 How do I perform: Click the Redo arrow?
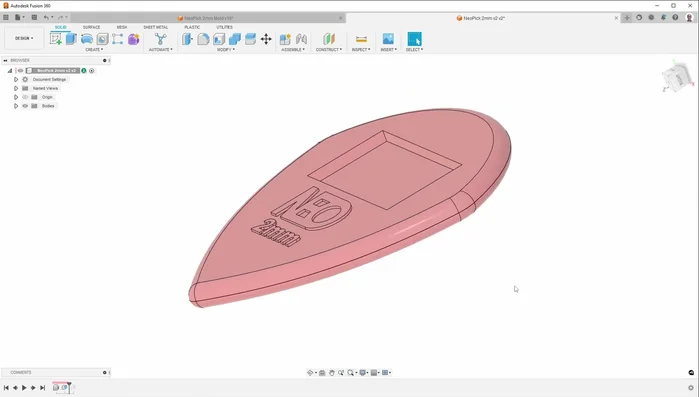coord(60,17)
